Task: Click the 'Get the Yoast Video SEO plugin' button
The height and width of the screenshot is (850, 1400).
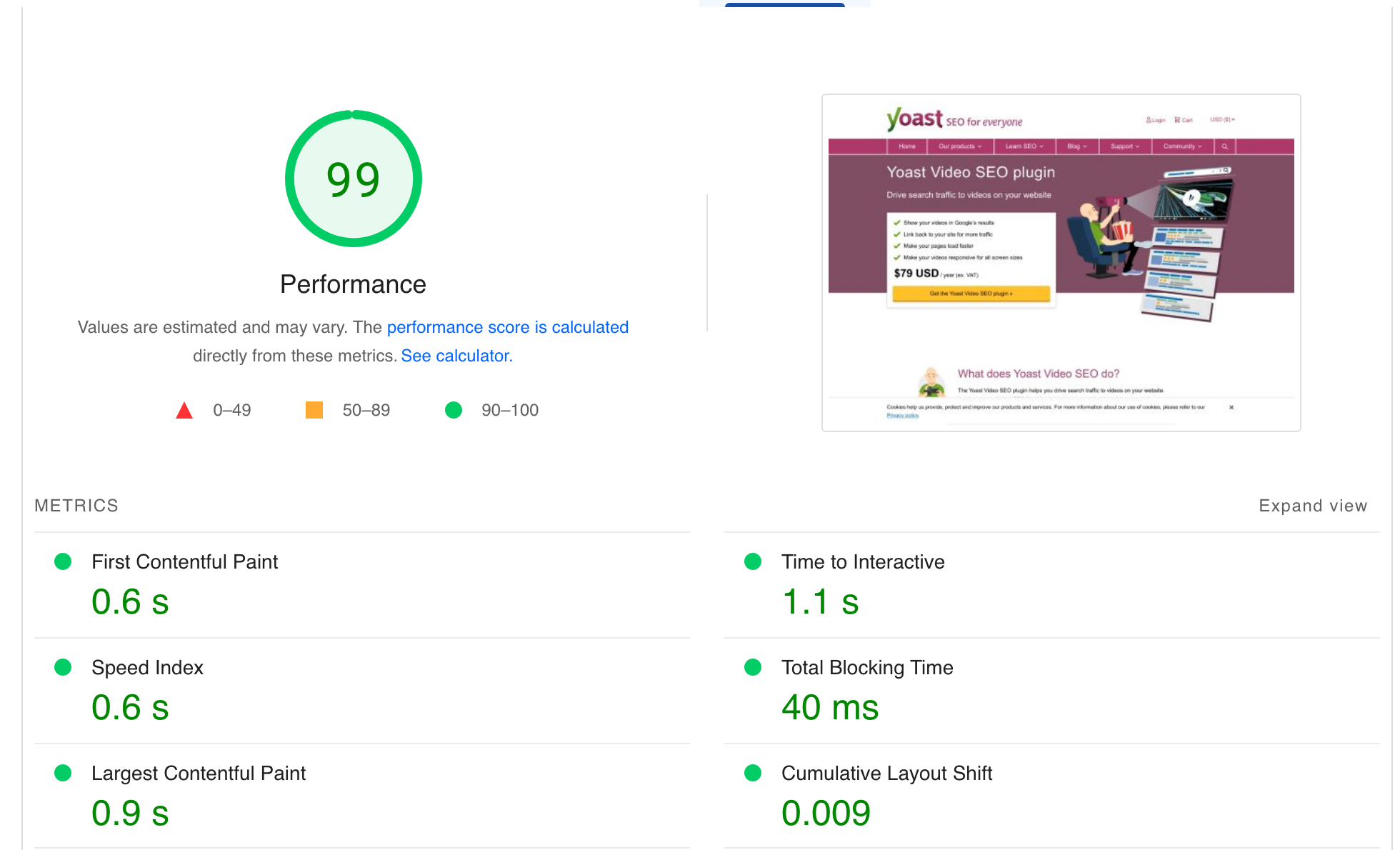Action: [x=971, y=294]
